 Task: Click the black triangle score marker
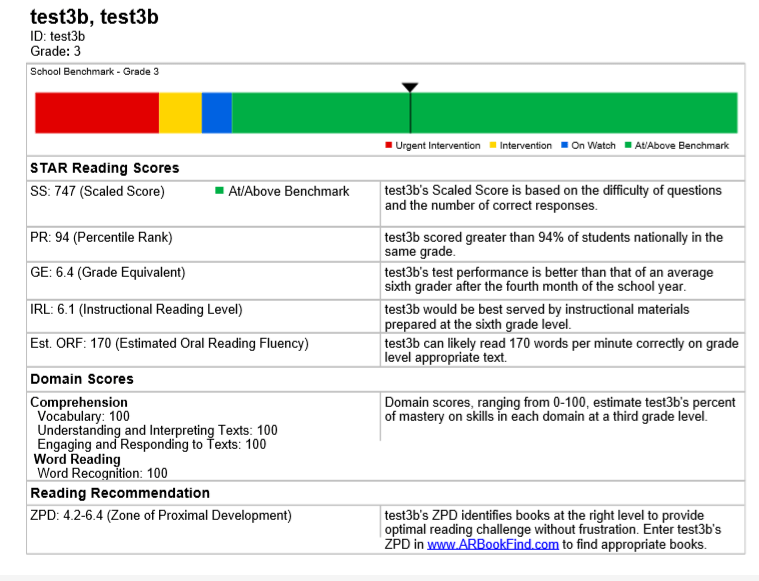pyautogui.click(x=410, y=88)
